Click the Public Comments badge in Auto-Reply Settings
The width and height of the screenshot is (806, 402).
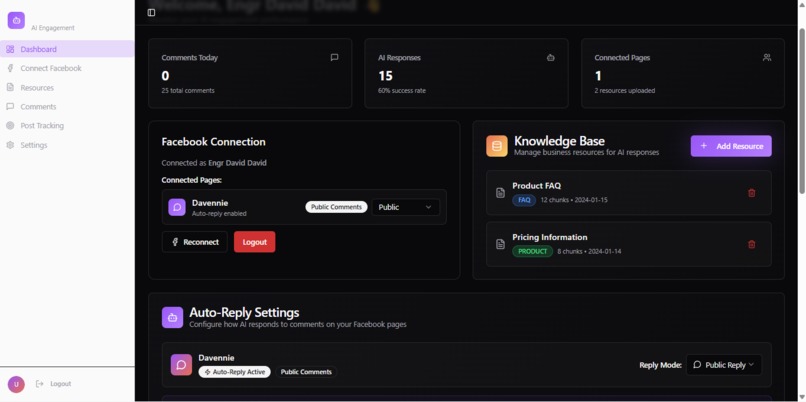pos(306,372)
